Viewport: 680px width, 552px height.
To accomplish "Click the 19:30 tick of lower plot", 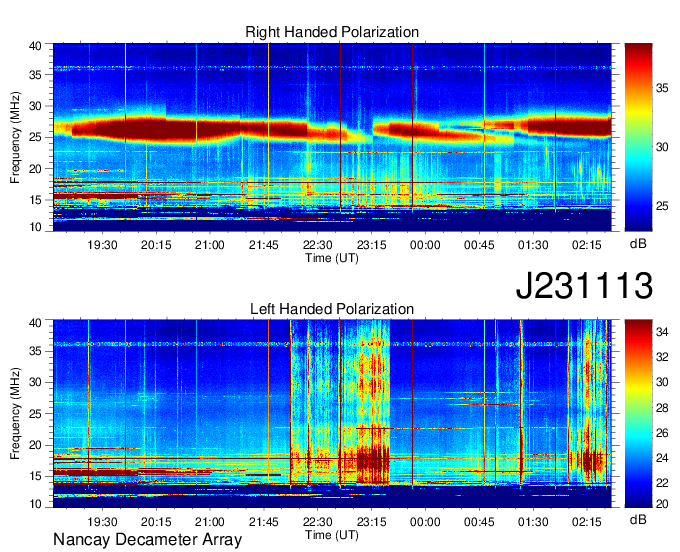I will click(x=102, y=522).
